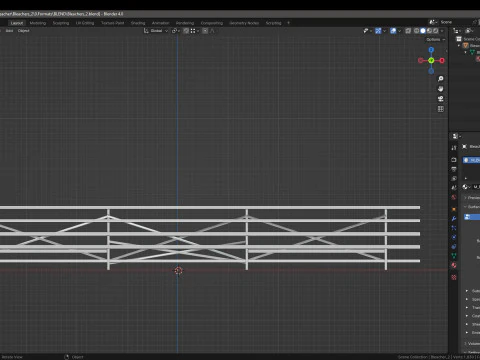Switch to the Layout workspace tab
Image resolution: width=480 pixels, height=360 pixels.
pyautogui.click(x=17, y=23)
